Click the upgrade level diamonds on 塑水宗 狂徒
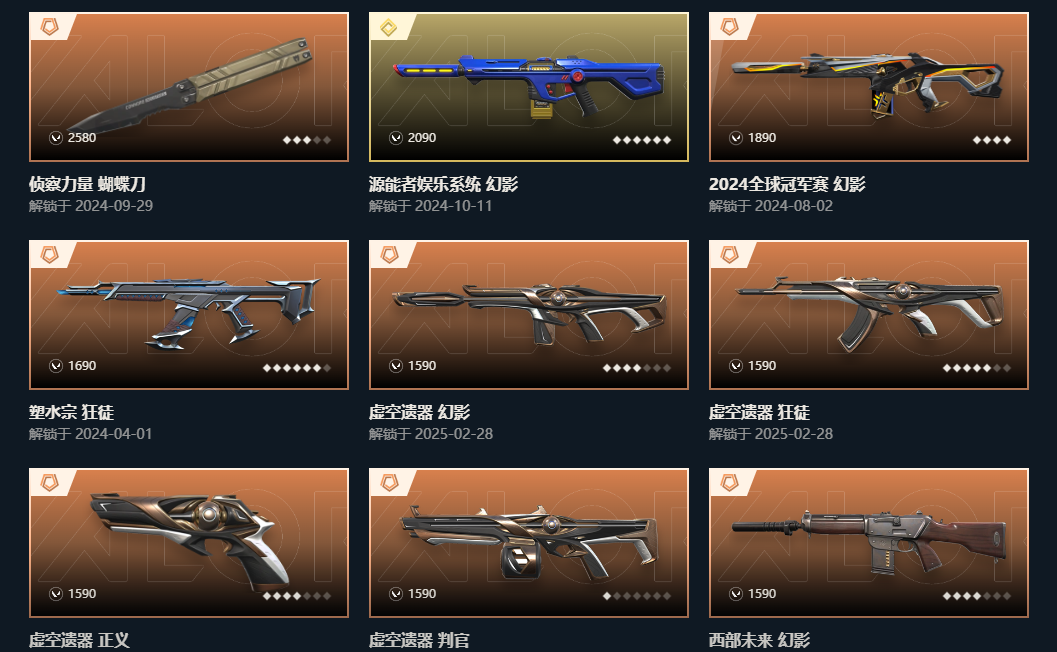The height and width of the screenshot is (652, 1057). (x=297, y=368)
